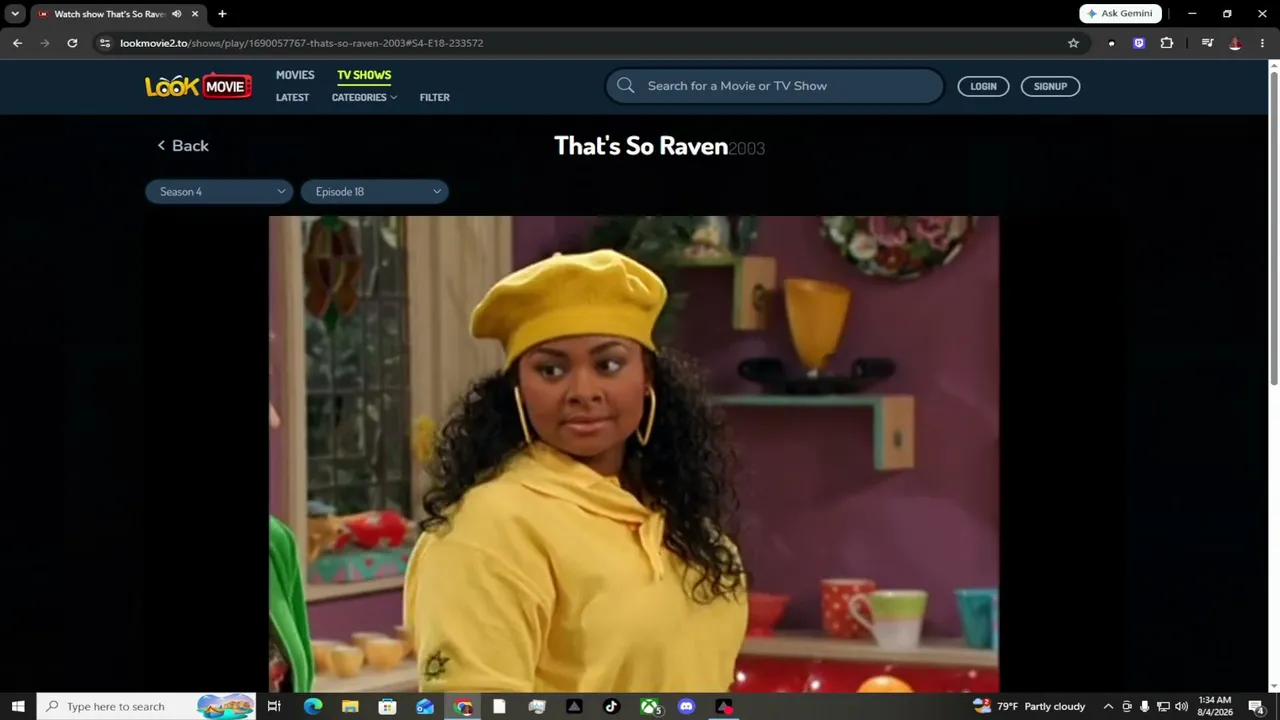This screenshot has width=1280, height=720.
Task: Bookmark this page with the star icon
Action: [x=1073, y=43]
